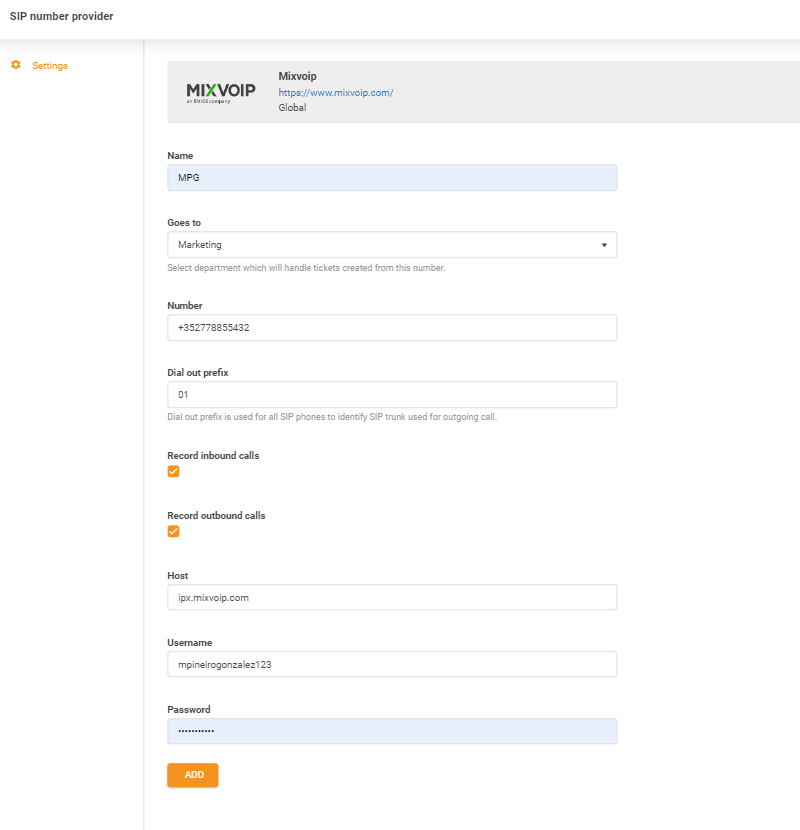Select the Username input field
This screenshot has height=830, width=800.
(391, 664)
